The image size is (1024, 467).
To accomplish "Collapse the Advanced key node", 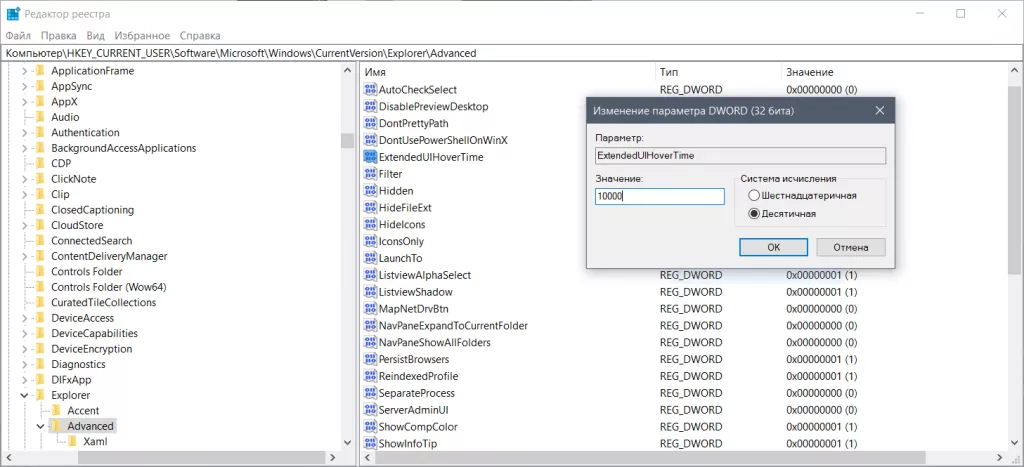I will [40, 426].
